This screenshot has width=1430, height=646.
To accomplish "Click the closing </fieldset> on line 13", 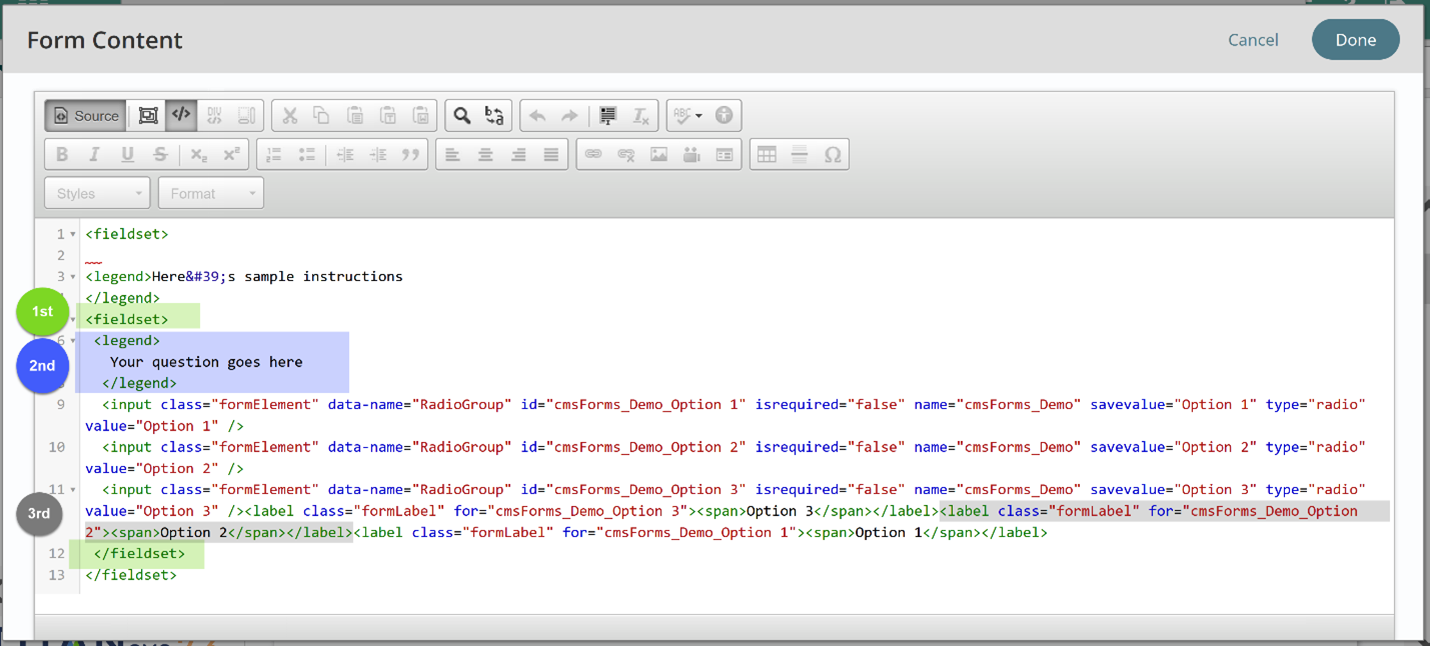I will point(131,575).
